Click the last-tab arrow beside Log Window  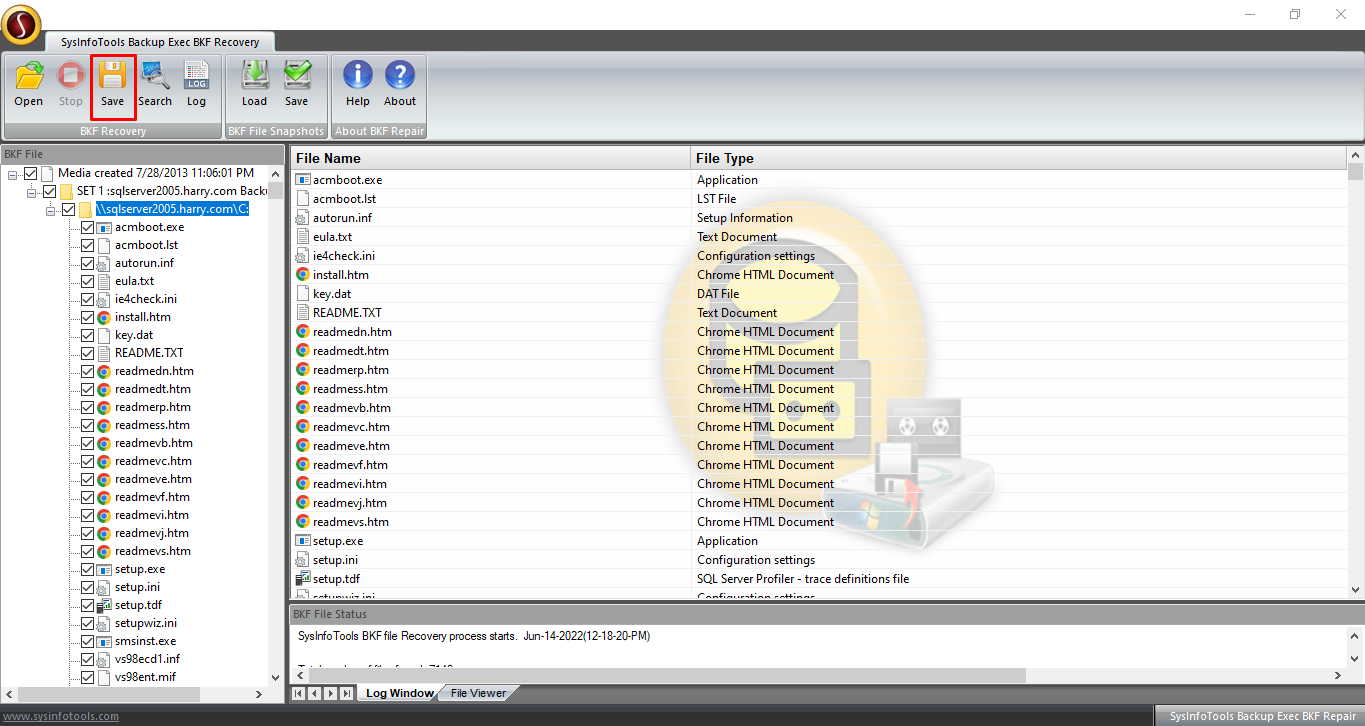[x=346, y=693]
